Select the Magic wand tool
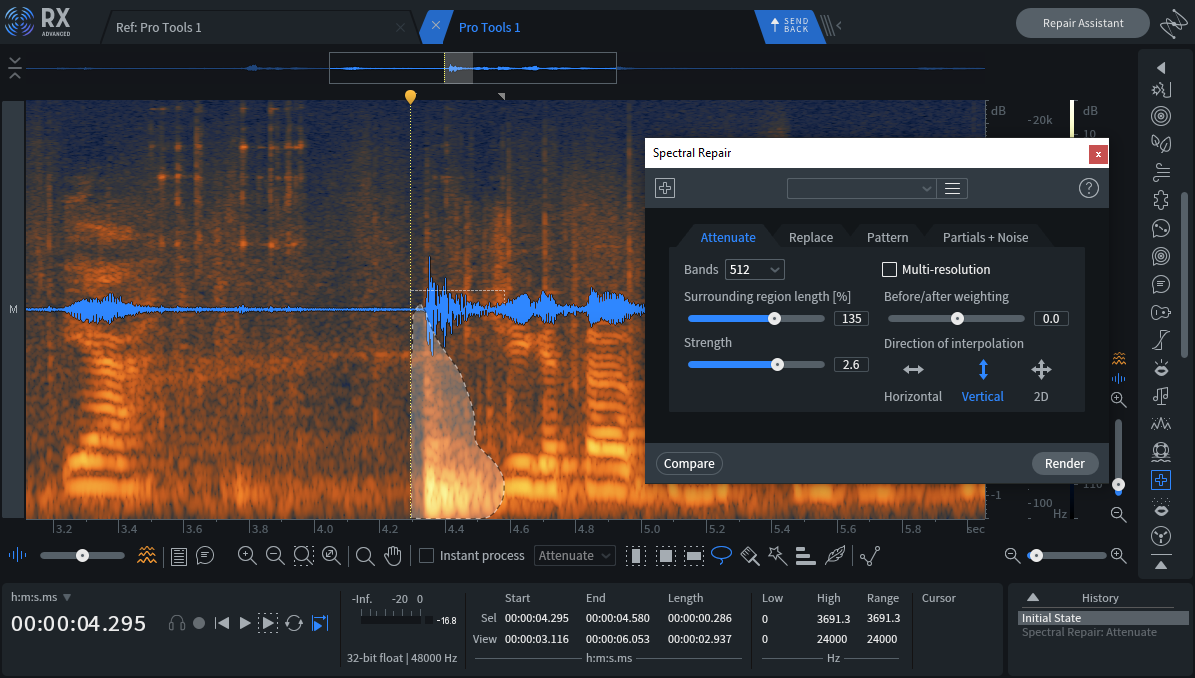 (x=777, y=555)
